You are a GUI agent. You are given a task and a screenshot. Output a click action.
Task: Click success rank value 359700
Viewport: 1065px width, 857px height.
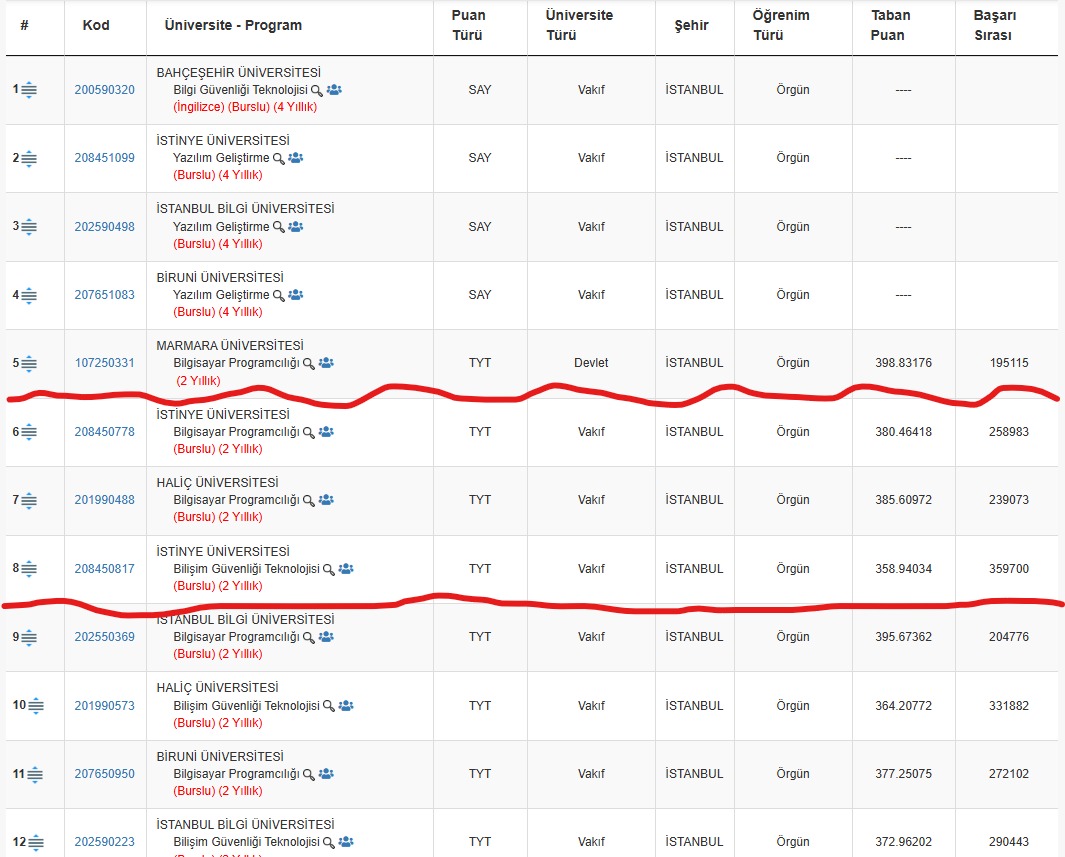click(1009, 569)
